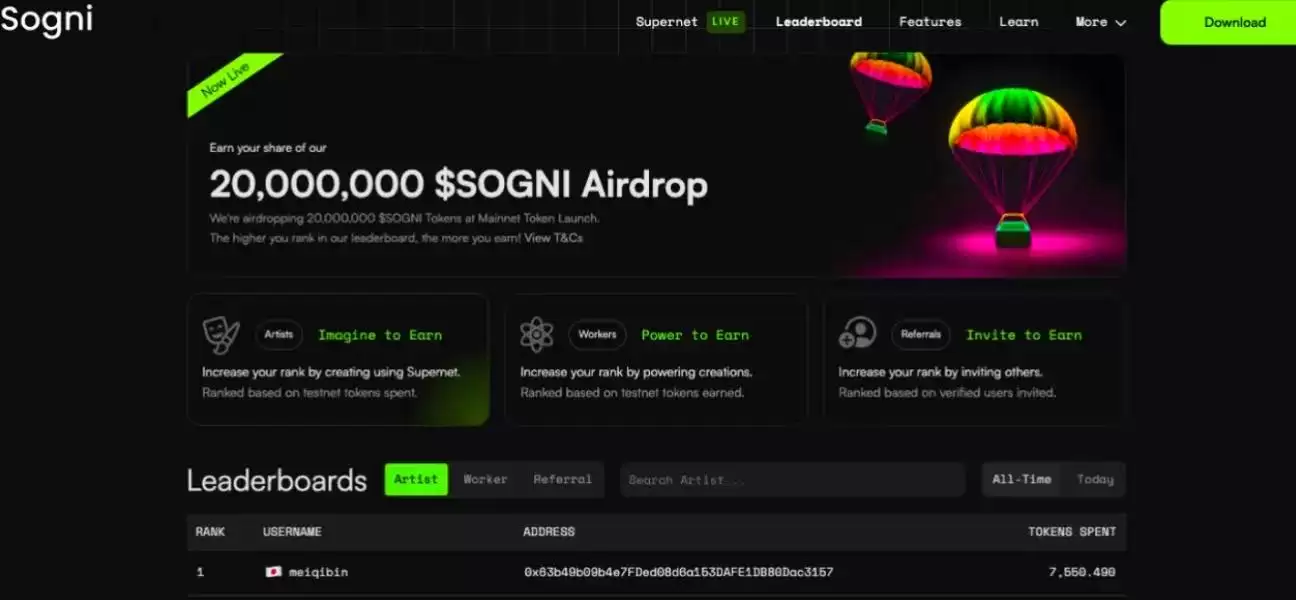Show Today's leaderboard rankings
Viewport: 1296px width, 600px height.
point(1095,480)
